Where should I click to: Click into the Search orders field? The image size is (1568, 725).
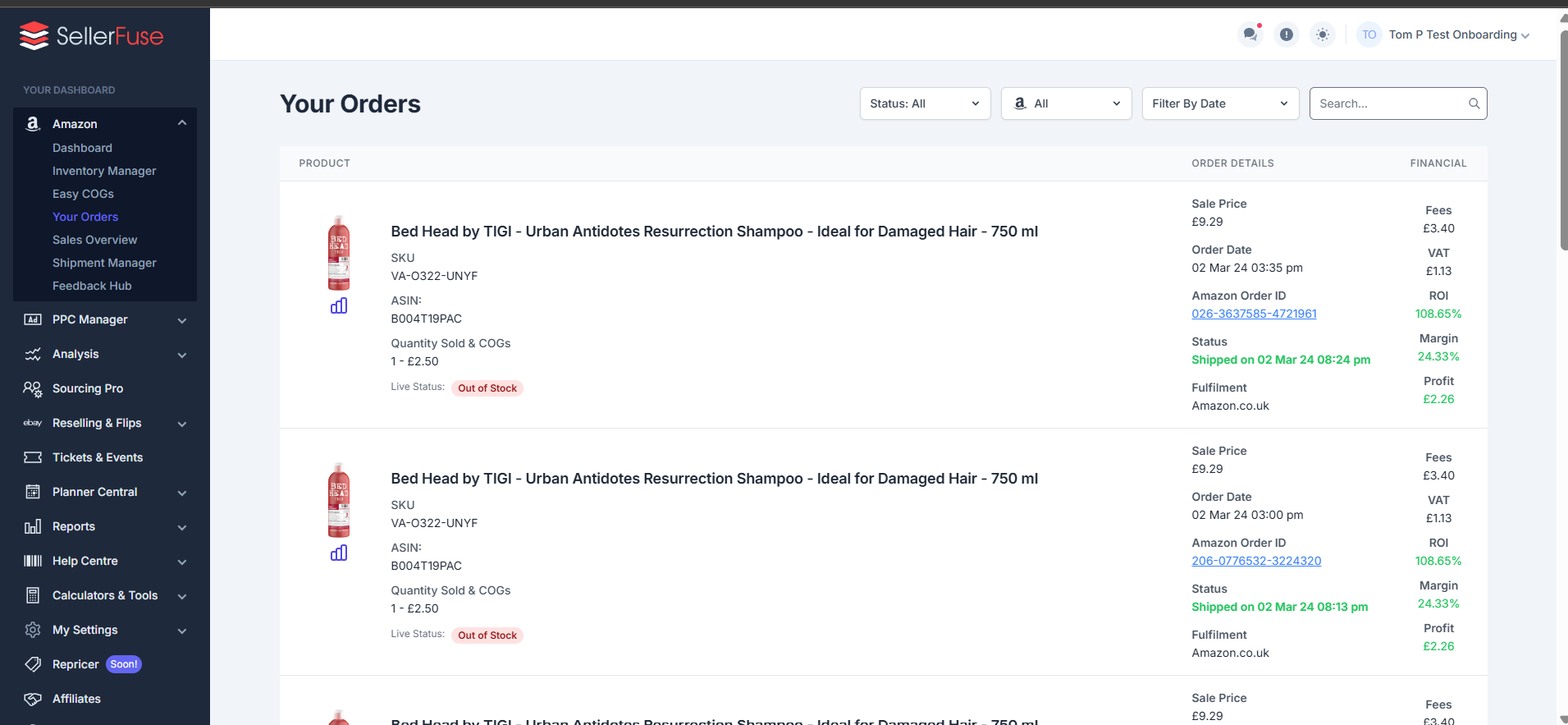pyautogui.click(x=1388, y=103)
